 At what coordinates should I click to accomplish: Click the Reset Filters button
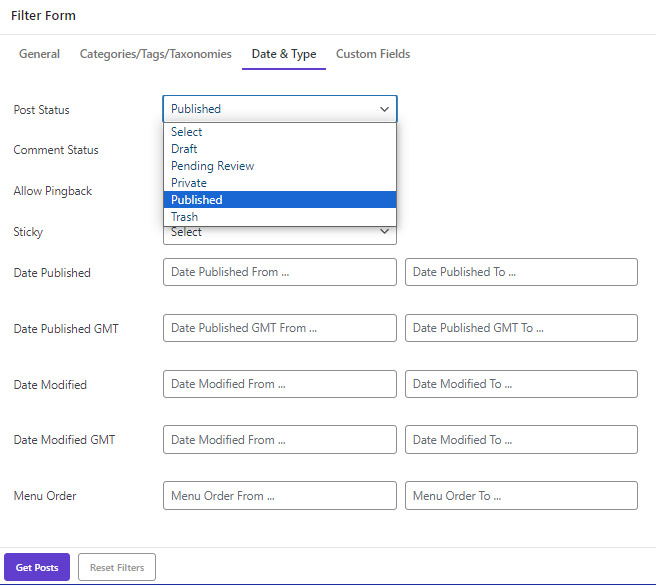click(x=117, y=567)
